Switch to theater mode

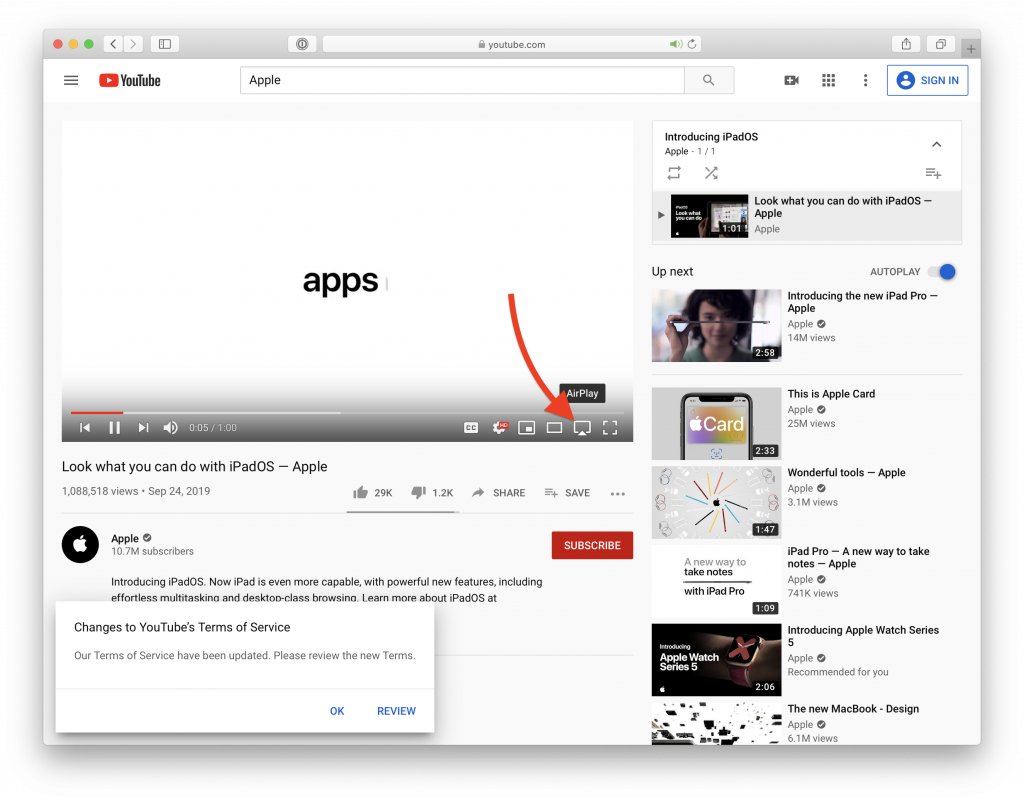pyautogui.click(x=554, y=428)
